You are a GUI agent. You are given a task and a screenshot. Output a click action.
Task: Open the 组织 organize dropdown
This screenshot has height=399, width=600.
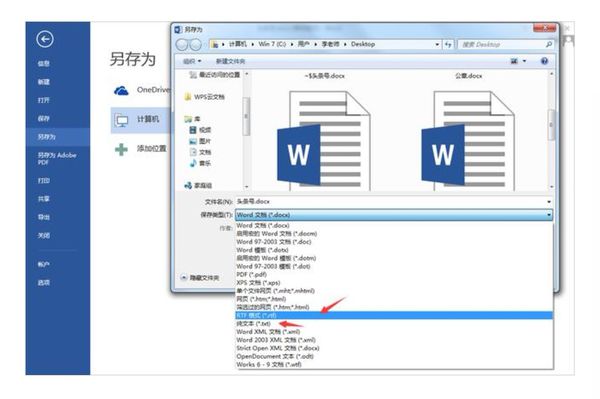pos(192,61)
